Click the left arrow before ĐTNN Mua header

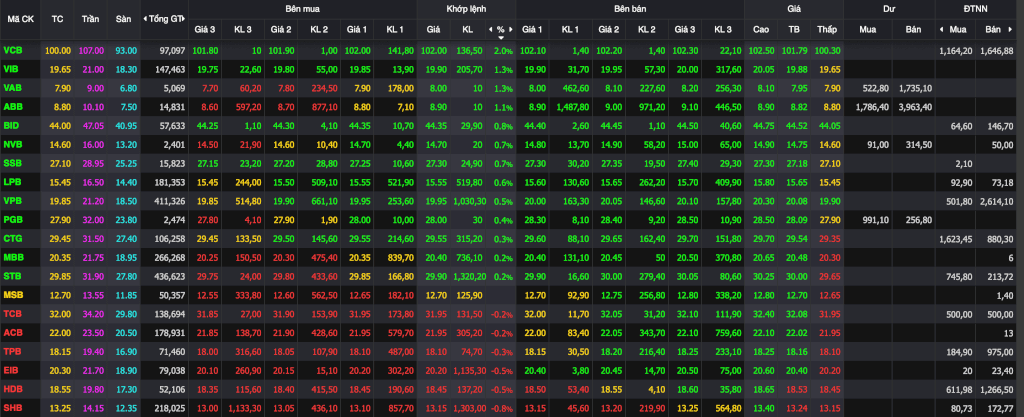[x=942, y=29]
